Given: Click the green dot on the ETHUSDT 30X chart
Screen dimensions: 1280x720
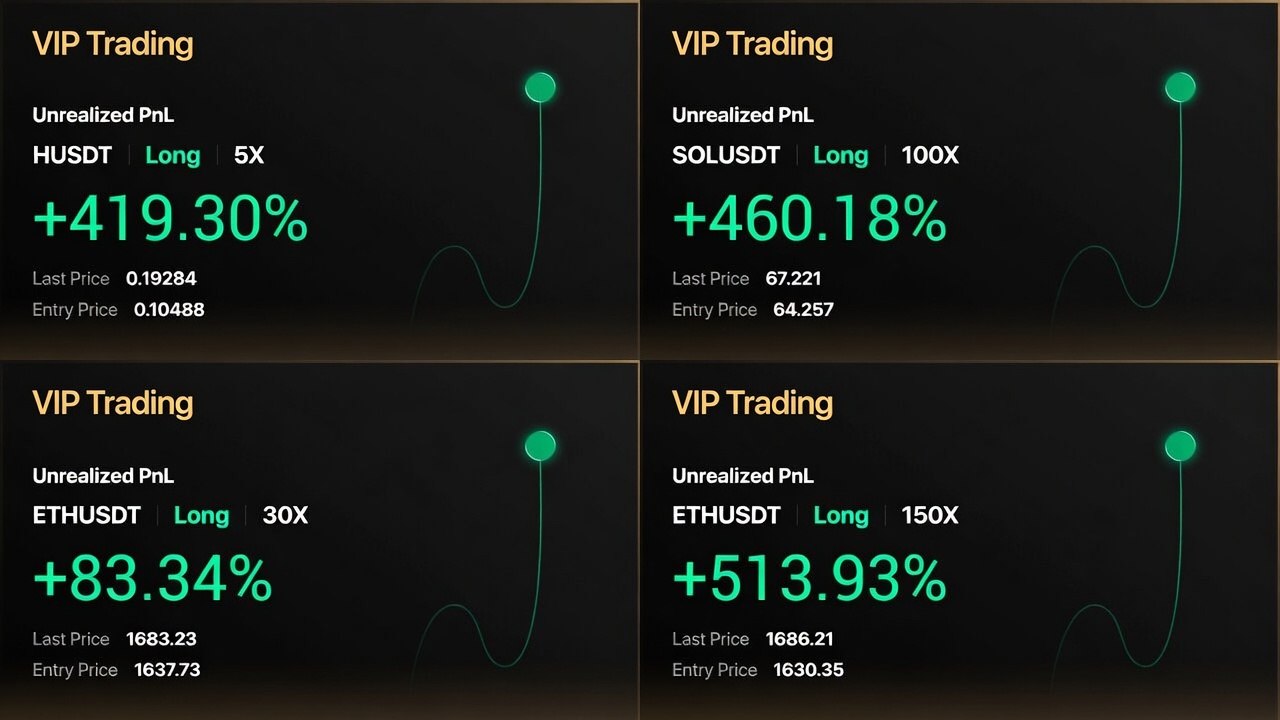Looking at the screenshot, I should point(540,446).
